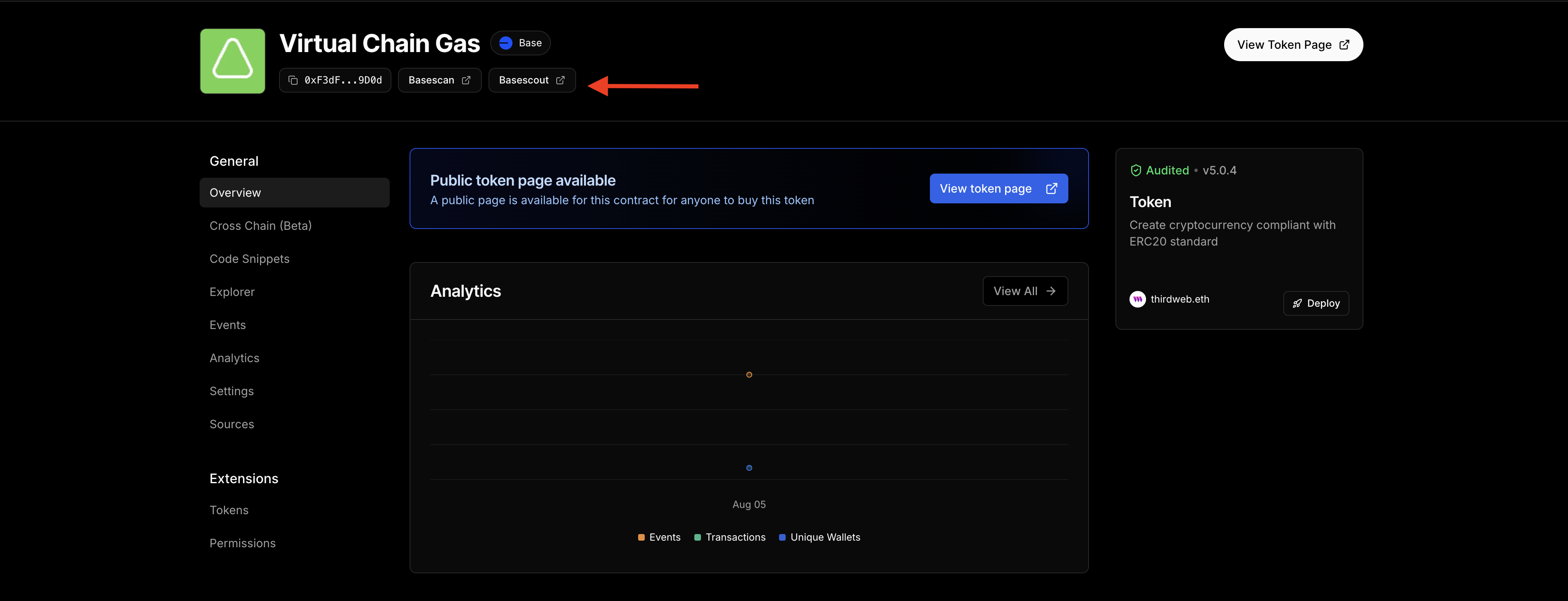Expand the General section

[233, 161]
